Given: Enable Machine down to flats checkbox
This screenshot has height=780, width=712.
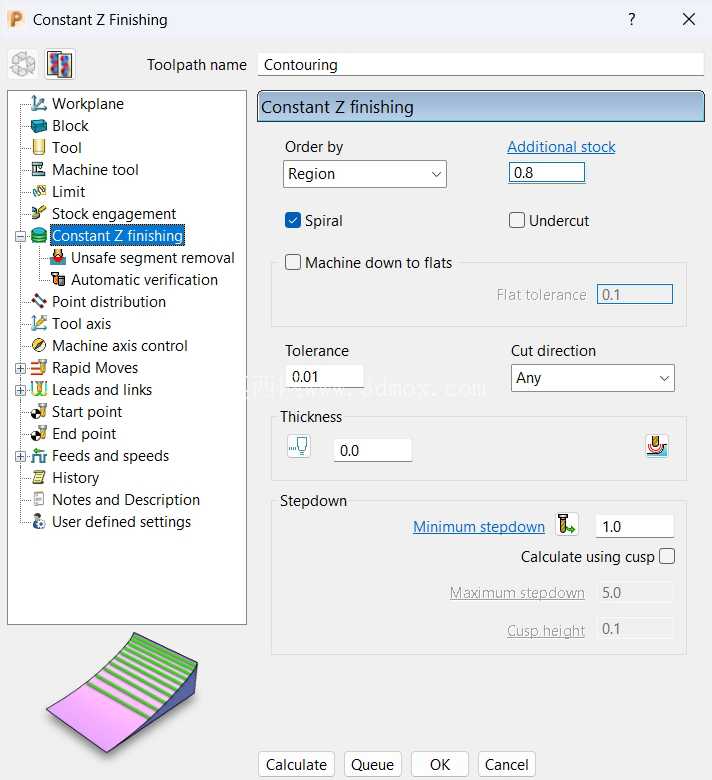Looking at the screenshot, I should 293,262.
